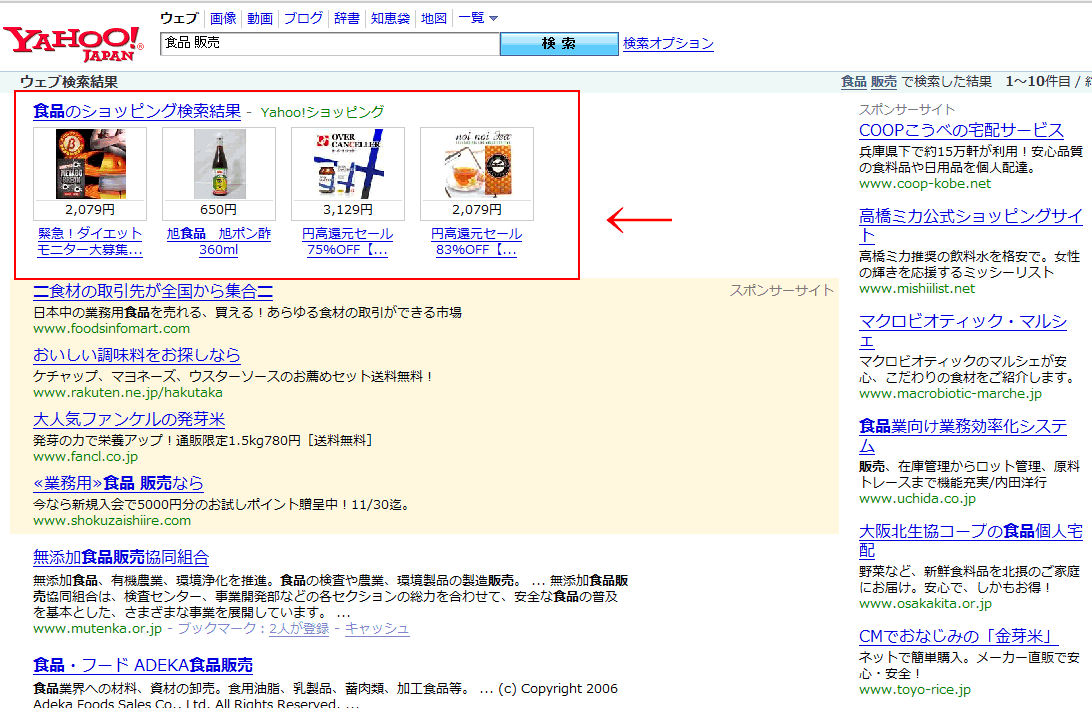Image resolution: width=1092 pixels, height=708 pixels.
Task: Open COOPこうべの宅配サービス sponsor link
Action: pos(961,130)
